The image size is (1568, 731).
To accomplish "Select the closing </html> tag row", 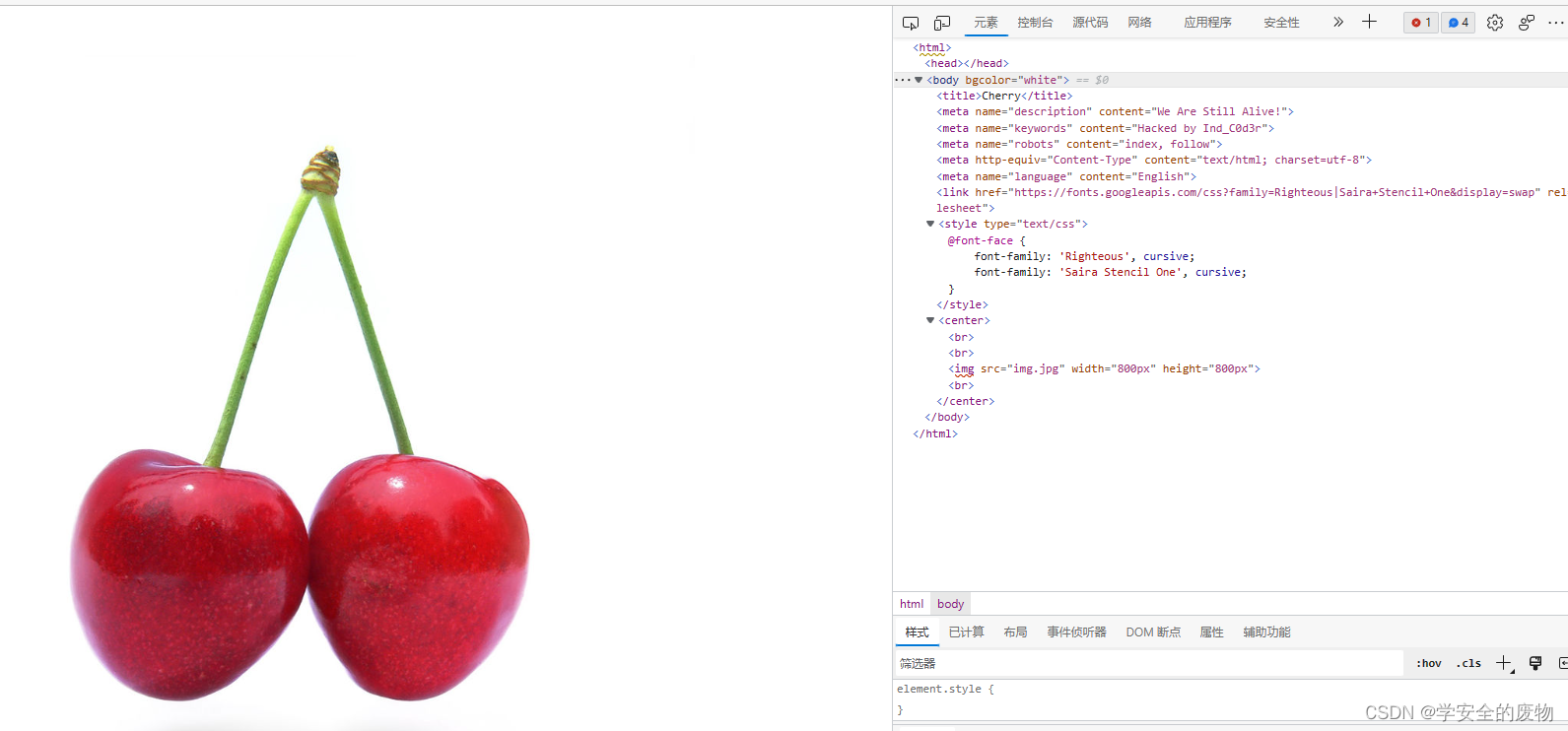I will click(x=935, y=433).
